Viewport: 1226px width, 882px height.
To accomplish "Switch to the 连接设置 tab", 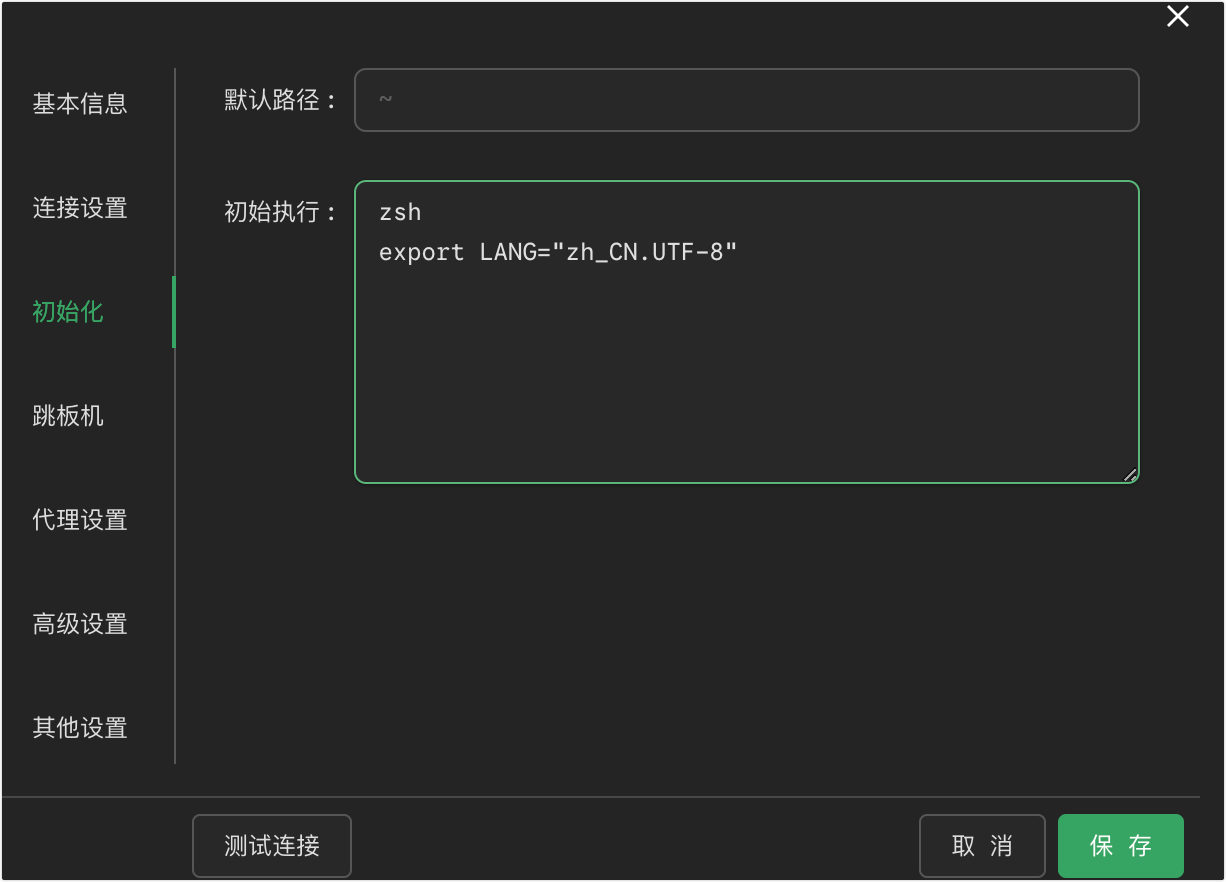I will point(80,208).
